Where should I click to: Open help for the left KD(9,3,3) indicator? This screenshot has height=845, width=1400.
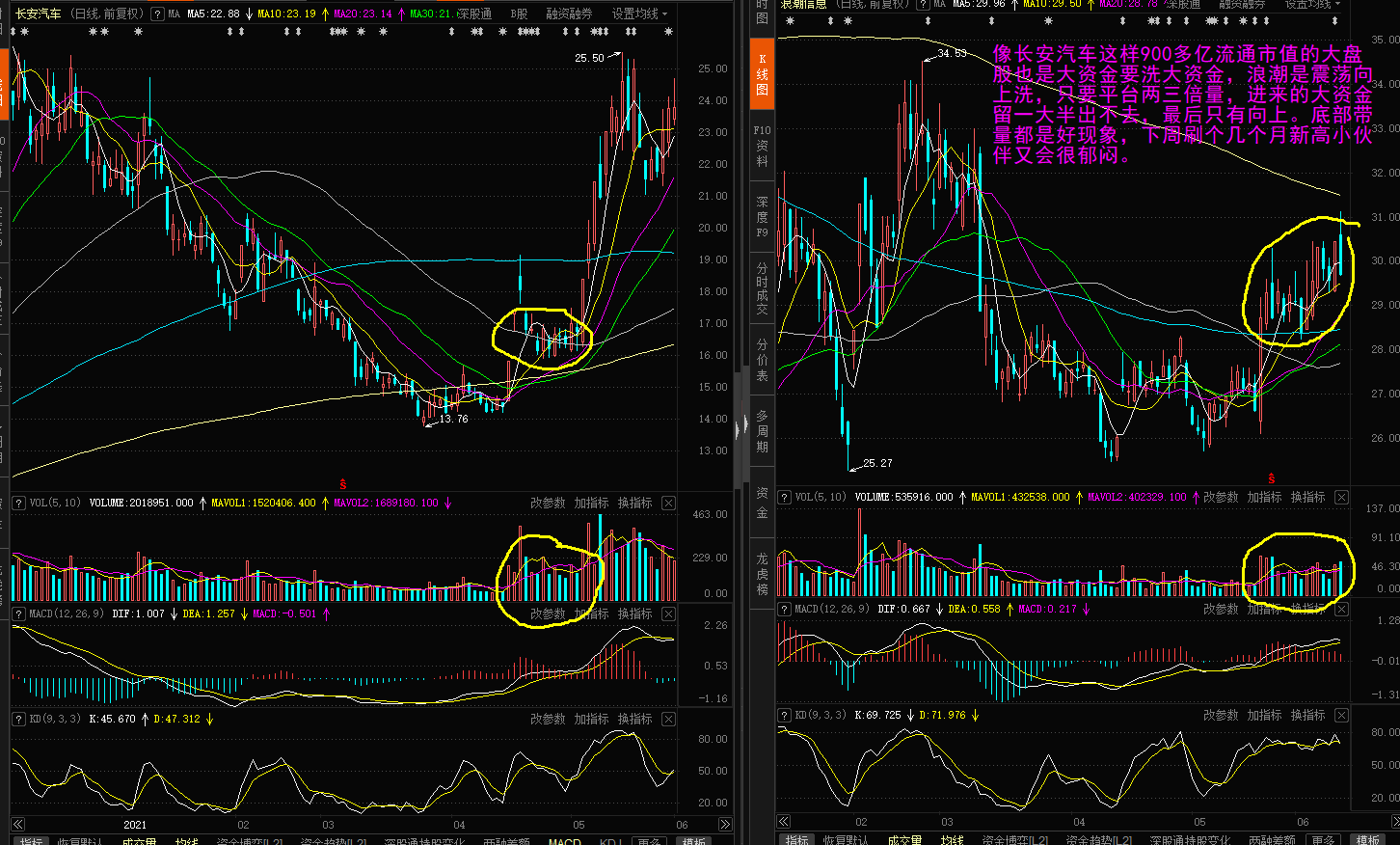(18, 719)
